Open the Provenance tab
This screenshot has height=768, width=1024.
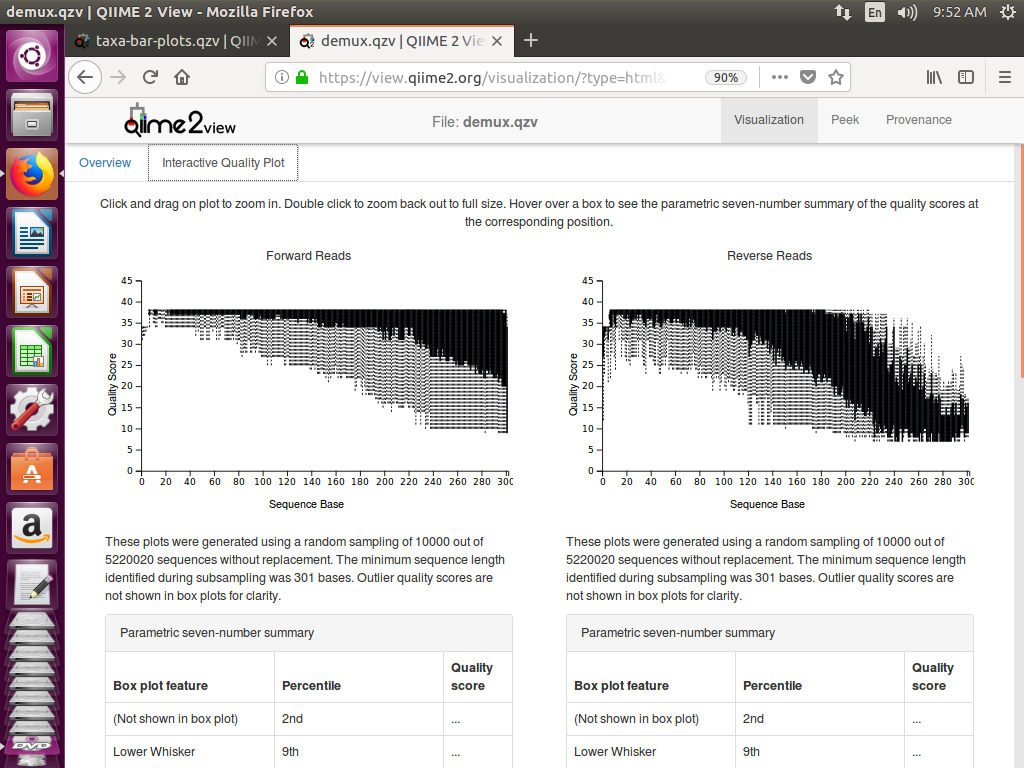click(918, 120)
